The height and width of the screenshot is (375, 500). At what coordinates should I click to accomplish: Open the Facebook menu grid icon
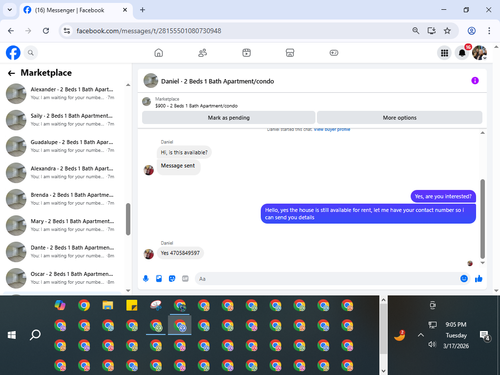pyautogui.click(x=444, y=53)
